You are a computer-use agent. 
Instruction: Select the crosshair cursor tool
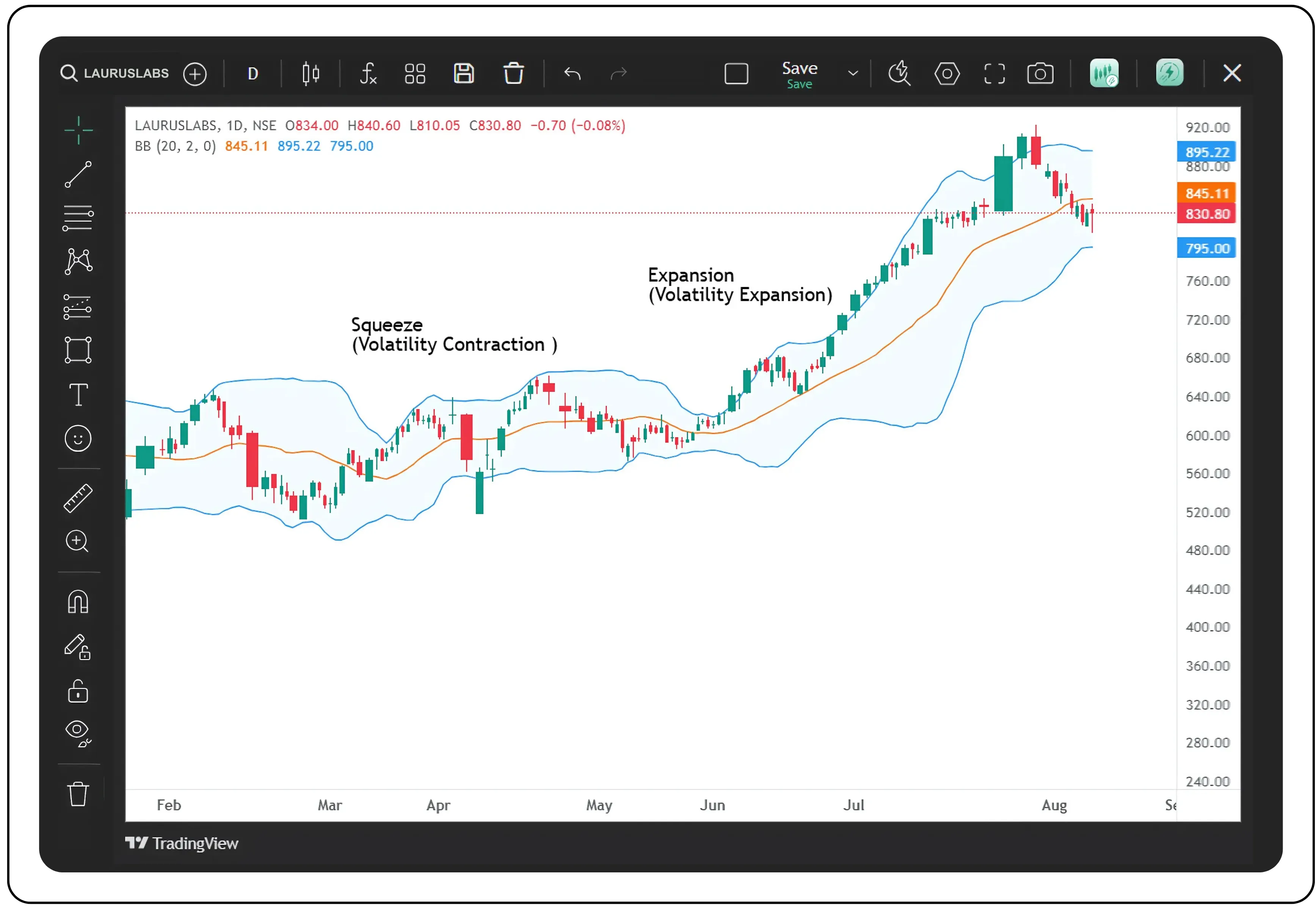78,130
